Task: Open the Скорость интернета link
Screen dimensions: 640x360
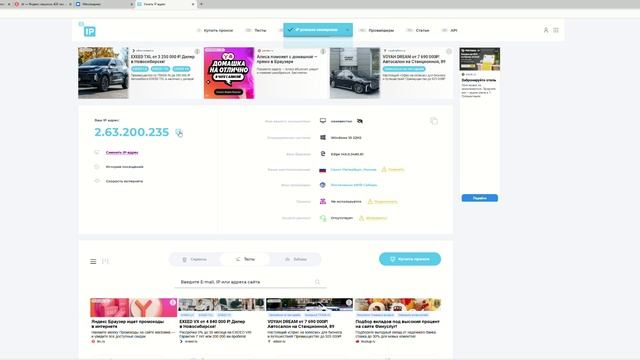Action: click(124, 181)
